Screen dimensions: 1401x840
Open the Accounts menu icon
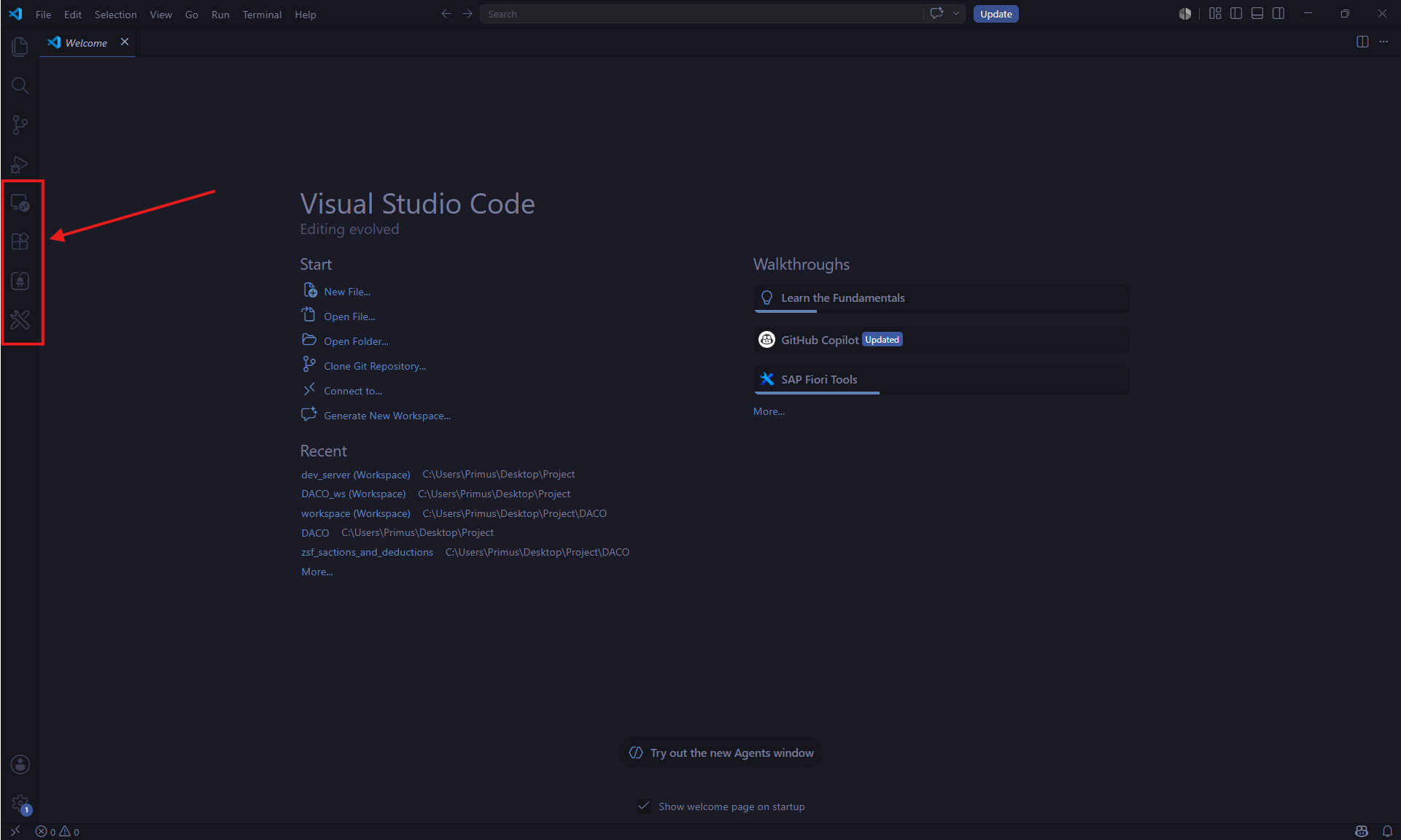pyautogui.click(x=20, y=764)
